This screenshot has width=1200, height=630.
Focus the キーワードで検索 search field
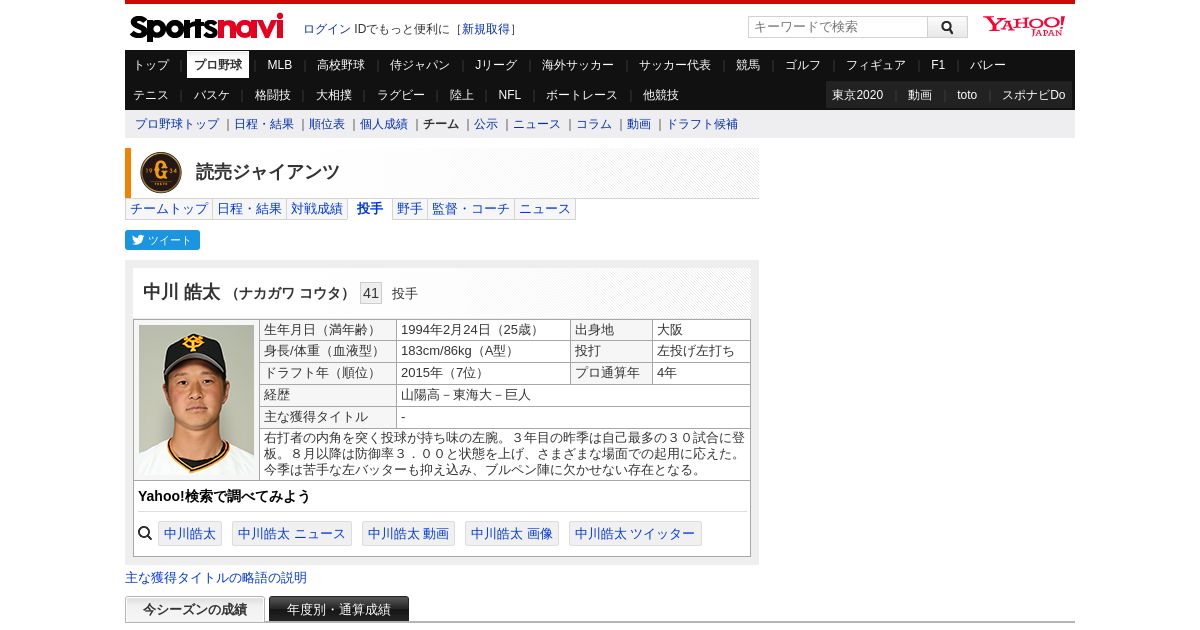[838, 27]
